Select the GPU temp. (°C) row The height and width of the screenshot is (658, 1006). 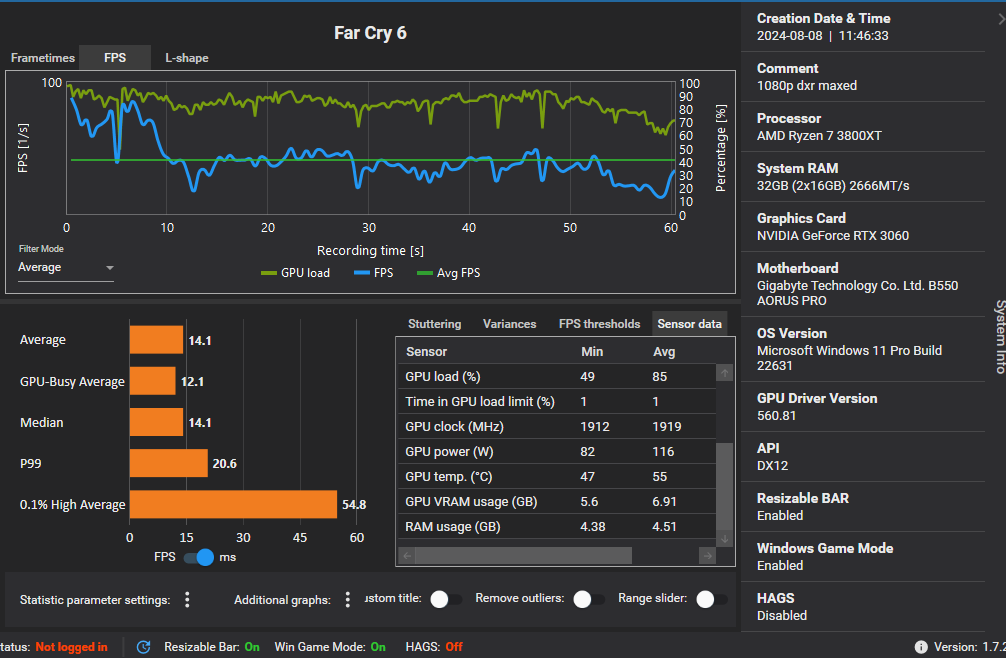(557, 477)
